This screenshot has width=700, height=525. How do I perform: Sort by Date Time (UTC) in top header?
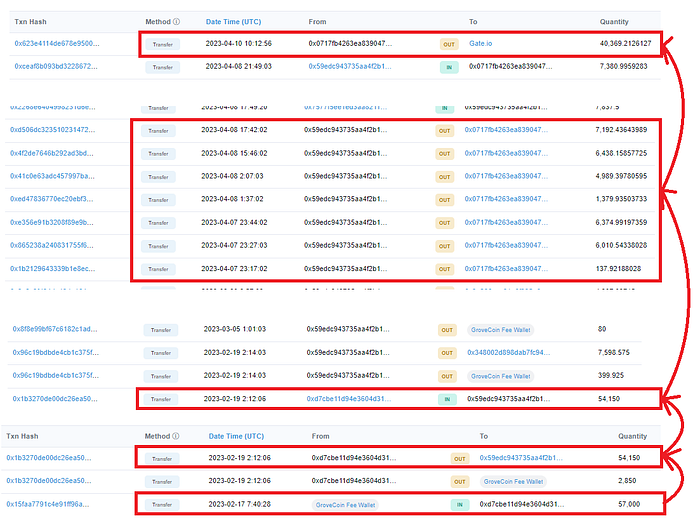click(x=233, y=21)
